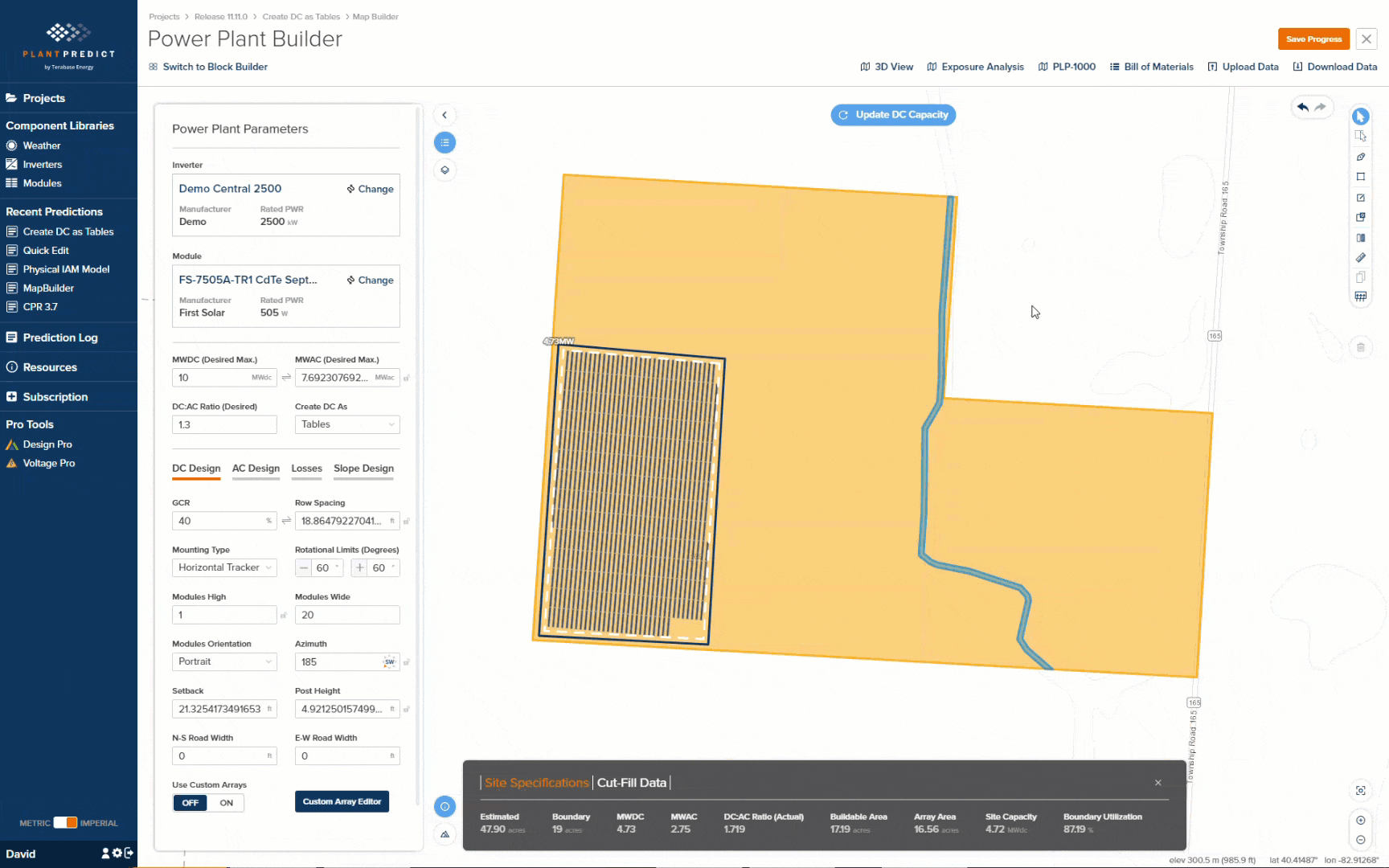Open the terrain mountain icon
The image size is (1389, 868).
[445, 834]
